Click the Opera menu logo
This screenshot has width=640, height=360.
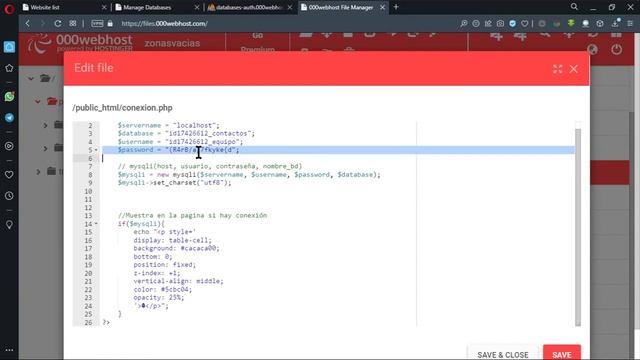9,8
